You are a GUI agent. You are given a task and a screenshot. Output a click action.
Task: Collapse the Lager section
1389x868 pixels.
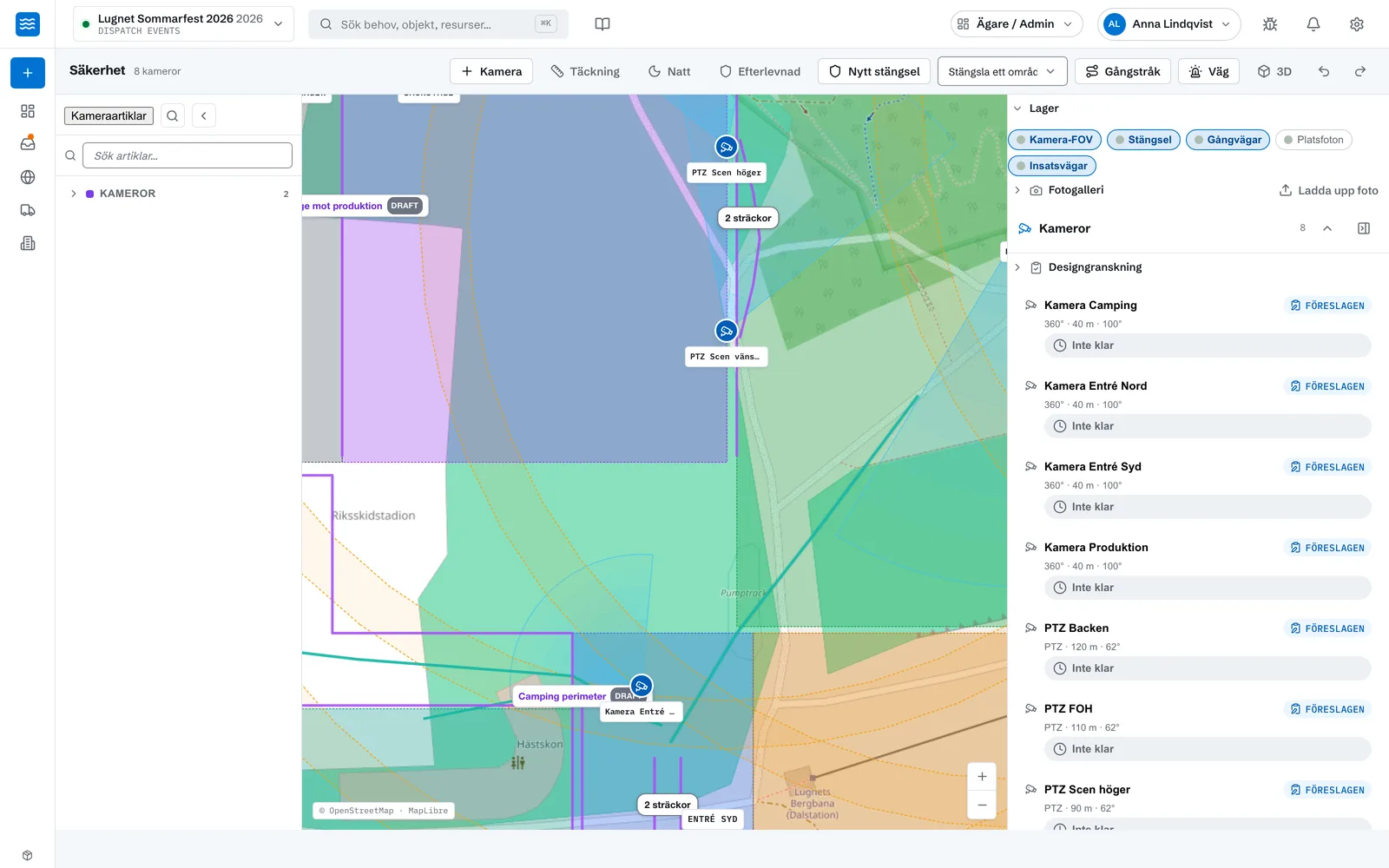coord(1017,108)
